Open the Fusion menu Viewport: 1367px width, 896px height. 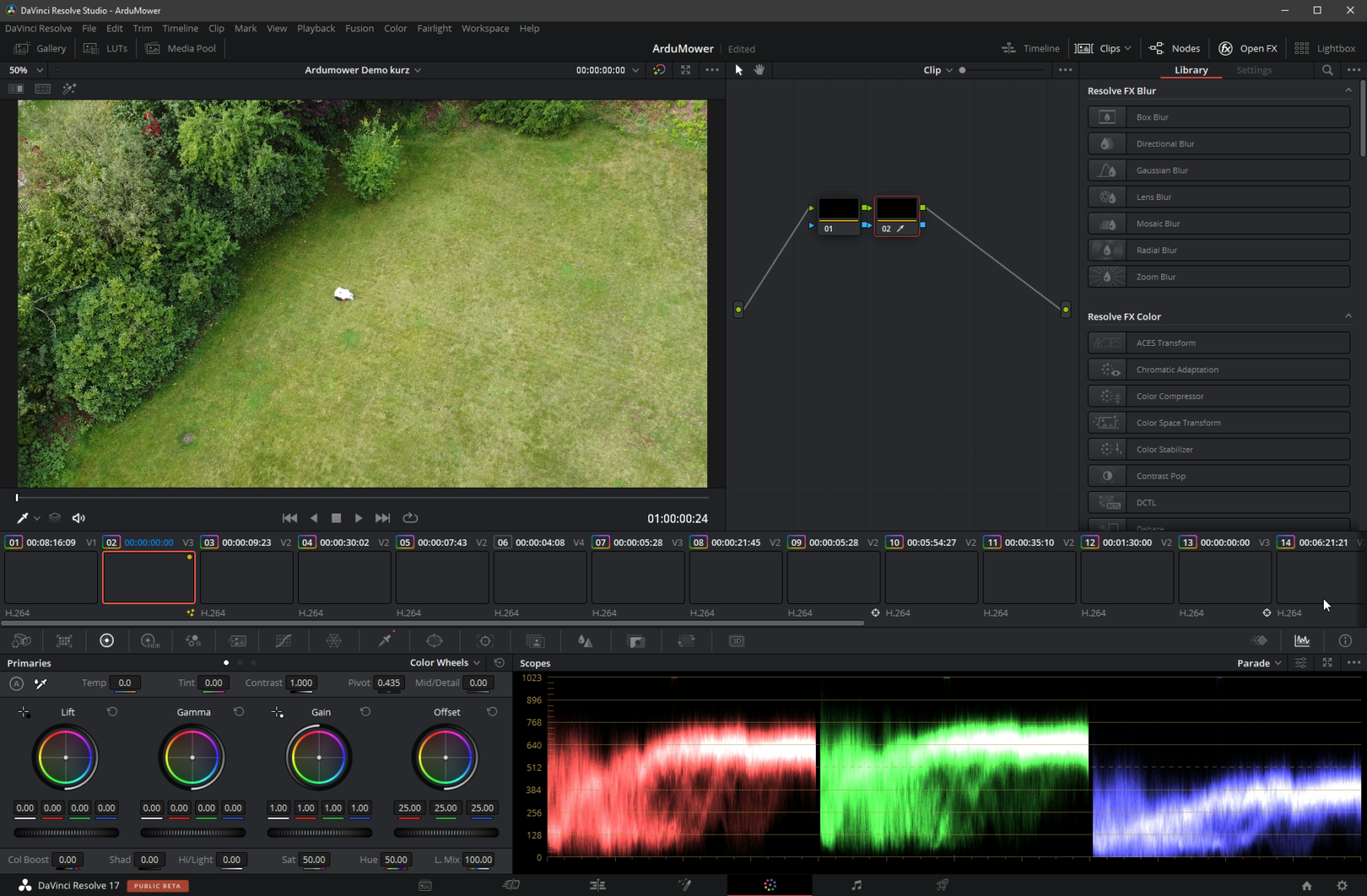[x=359, y=28]
